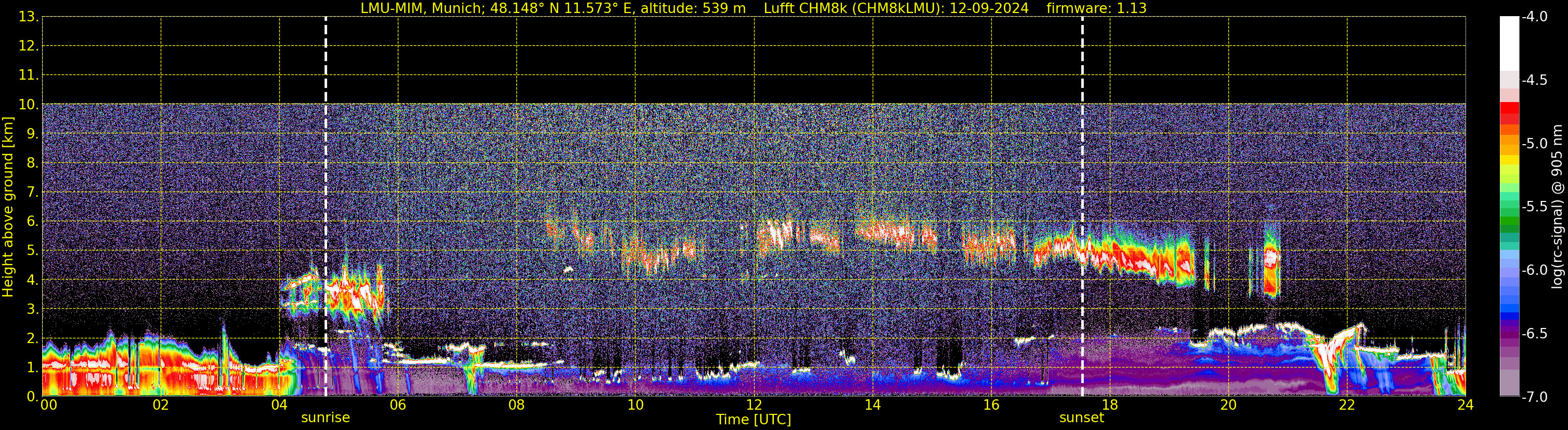Click the '12' time axis tick label
Image resolution: width=1568 pixels, height=430 pixels.
(754, 405)
